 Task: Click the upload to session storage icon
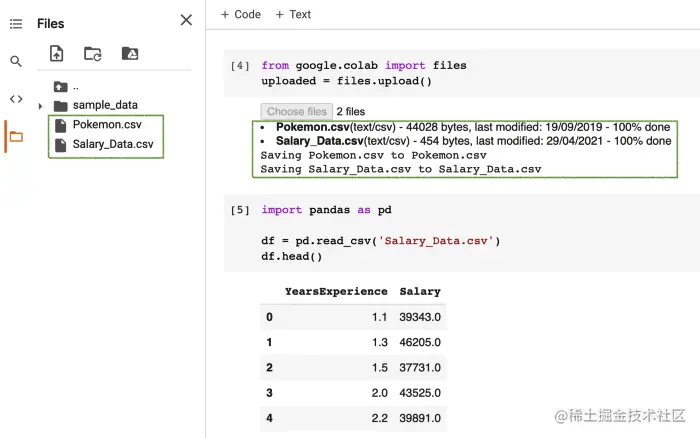click(57, 54)
